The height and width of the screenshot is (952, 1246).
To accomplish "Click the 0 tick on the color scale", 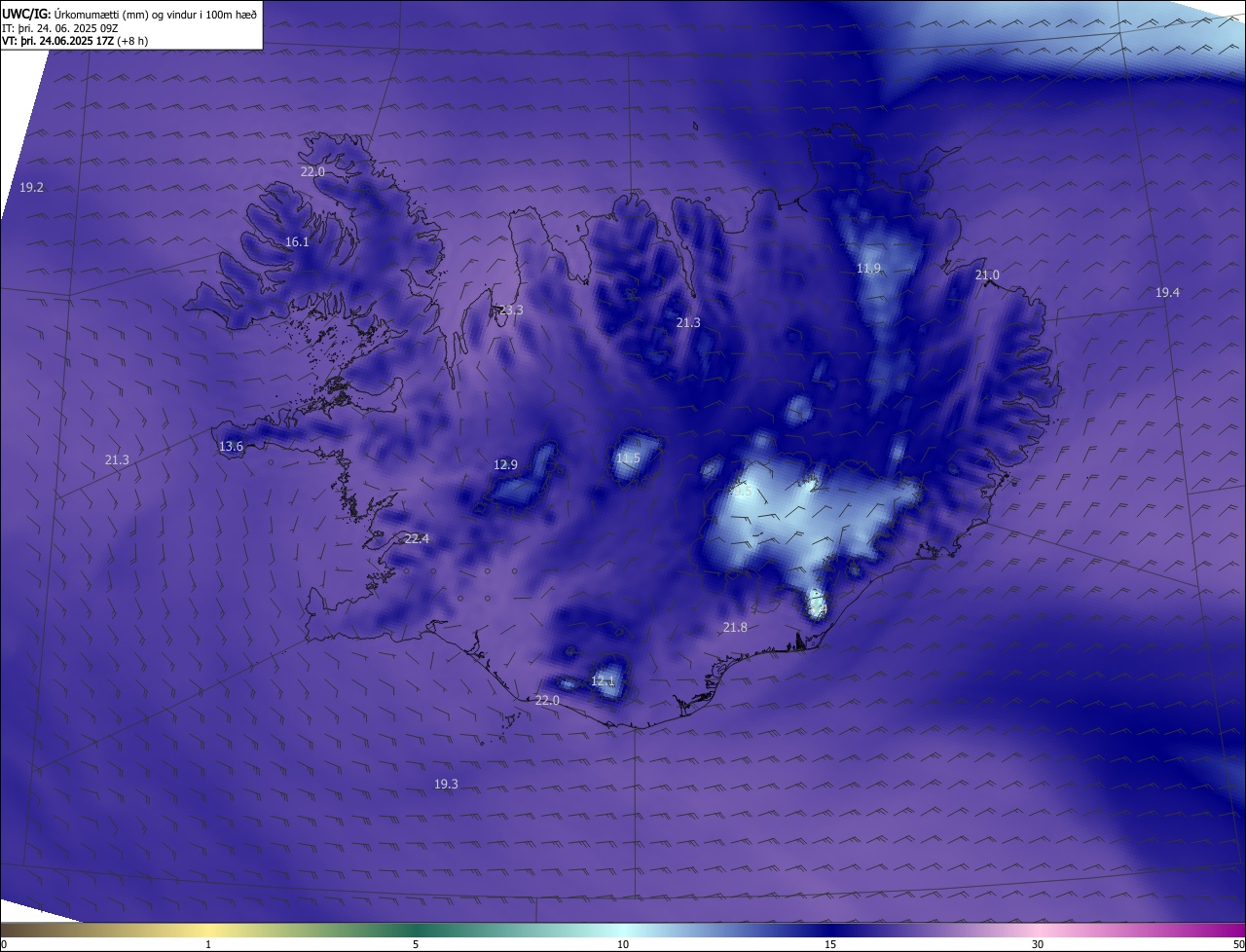I will pyautogui.click(x=4, y=945).
